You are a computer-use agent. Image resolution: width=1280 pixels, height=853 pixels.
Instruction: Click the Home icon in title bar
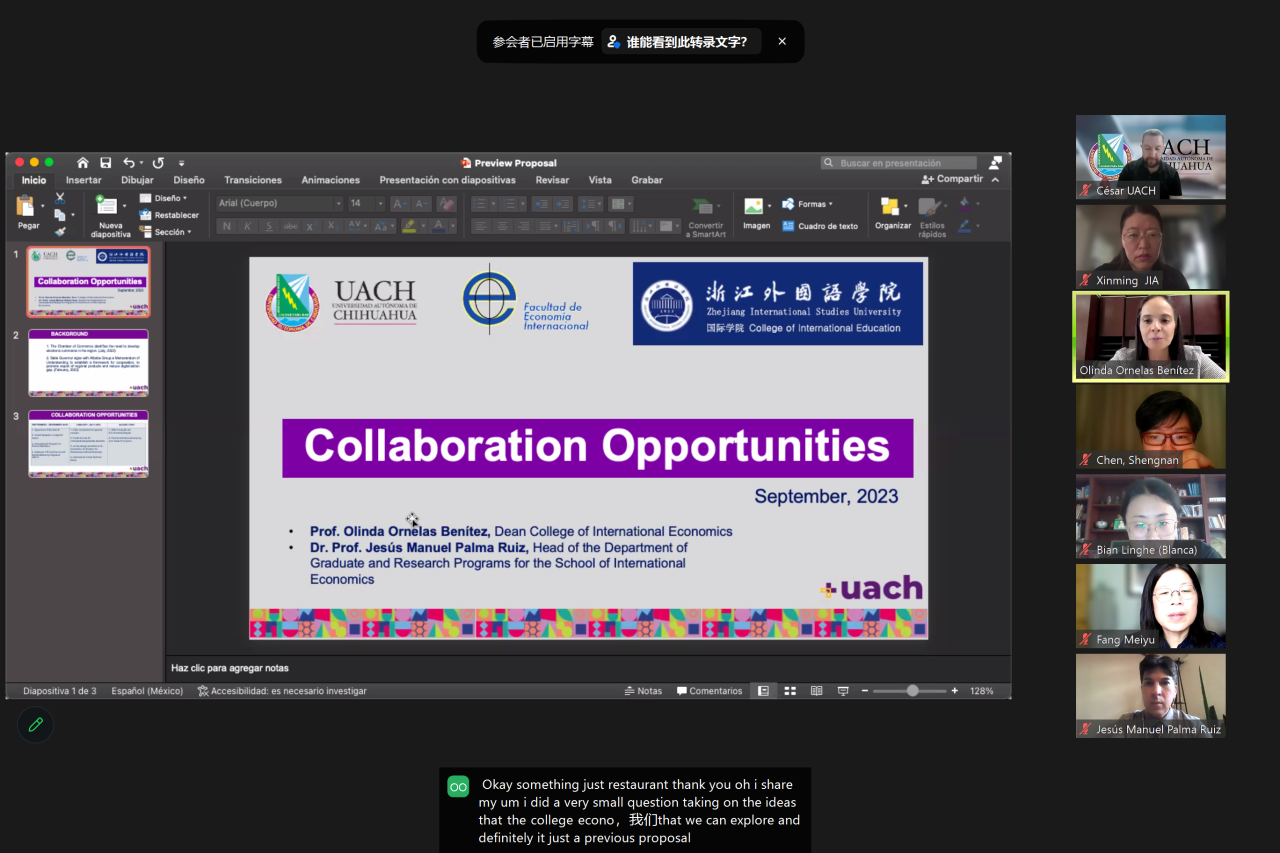[x=83, y=163]
